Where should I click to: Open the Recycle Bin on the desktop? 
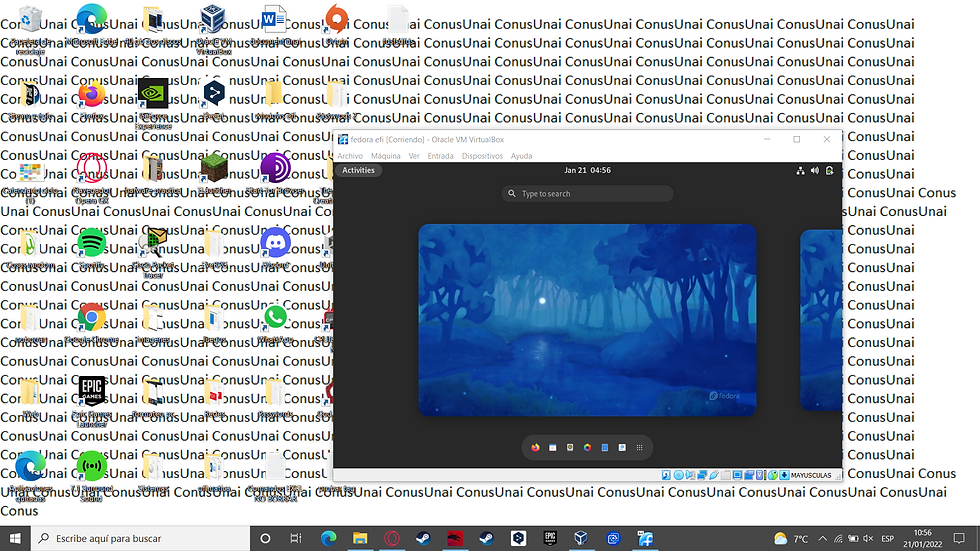tap(30, 27)
